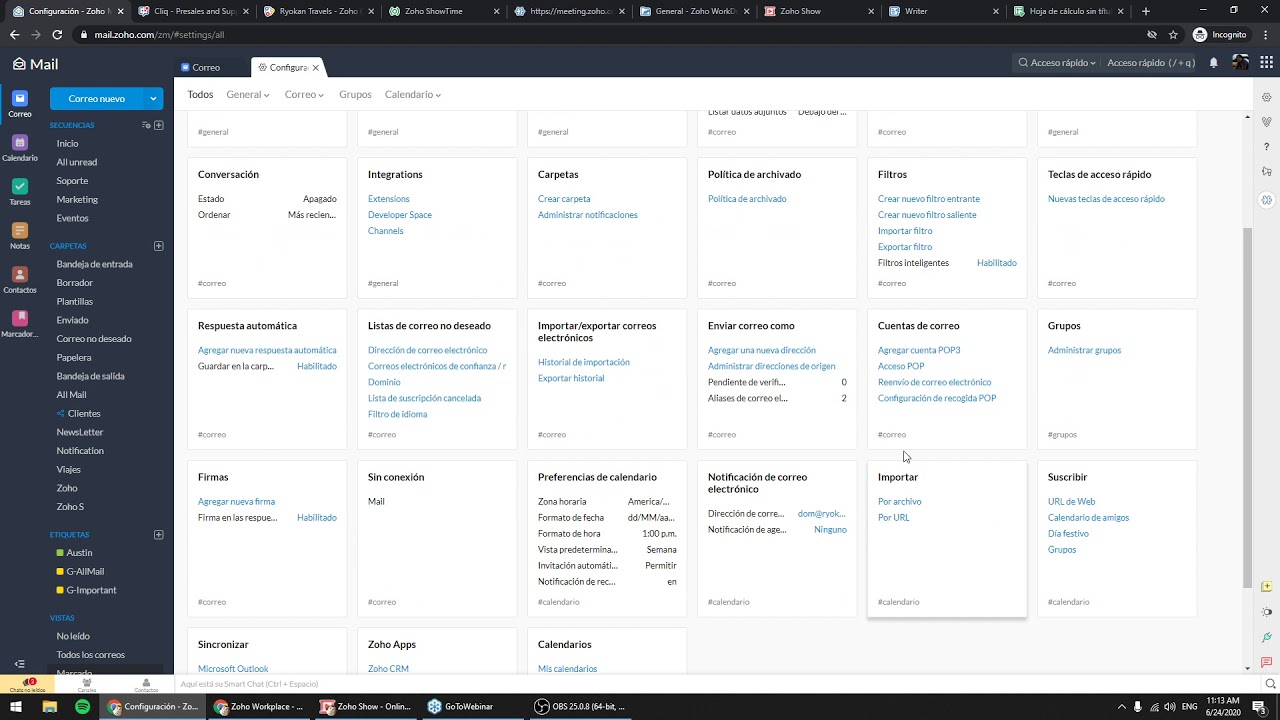The height and width of the screenshot is (720, 1280).
Task: Open the sticky note icon in right rail
Action: click(x=1267, y=586)
